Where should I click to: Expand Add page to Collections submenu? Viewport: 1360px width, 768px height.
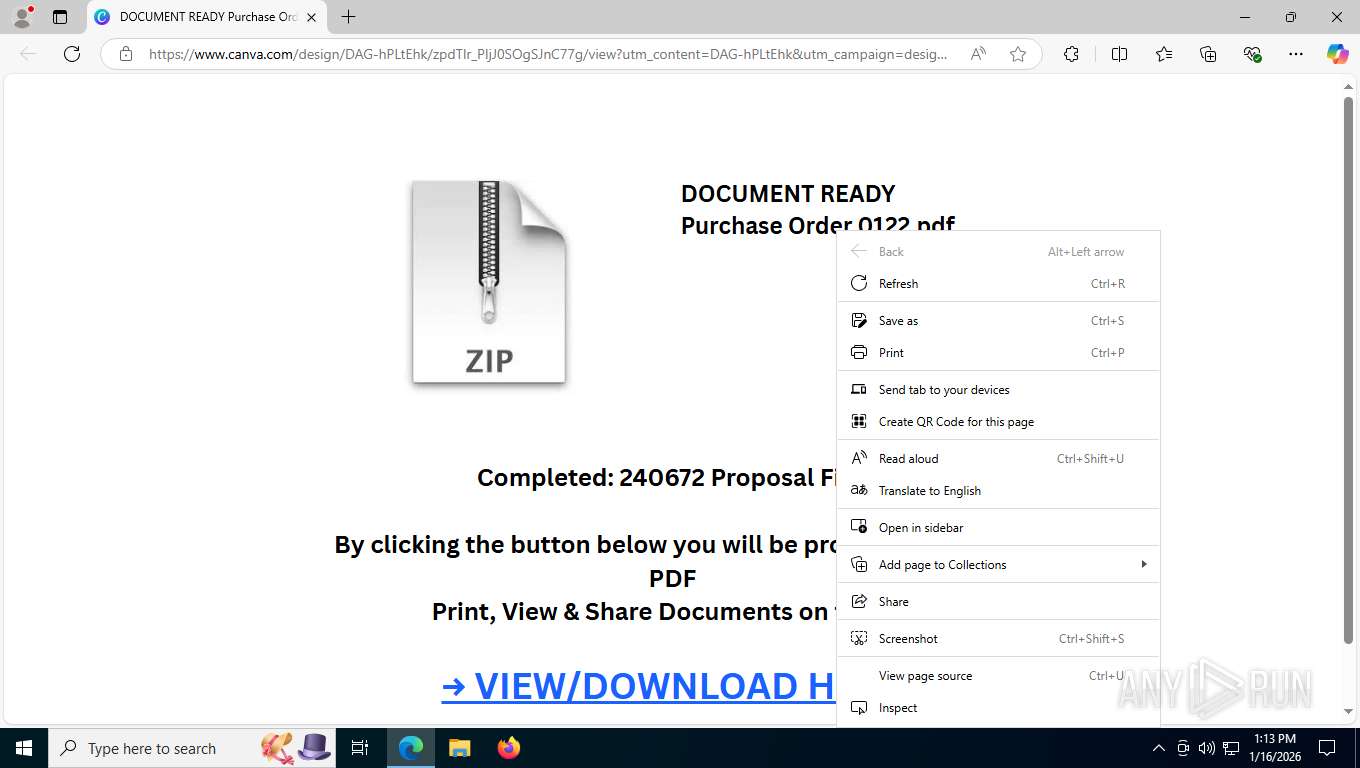[998, 565]
